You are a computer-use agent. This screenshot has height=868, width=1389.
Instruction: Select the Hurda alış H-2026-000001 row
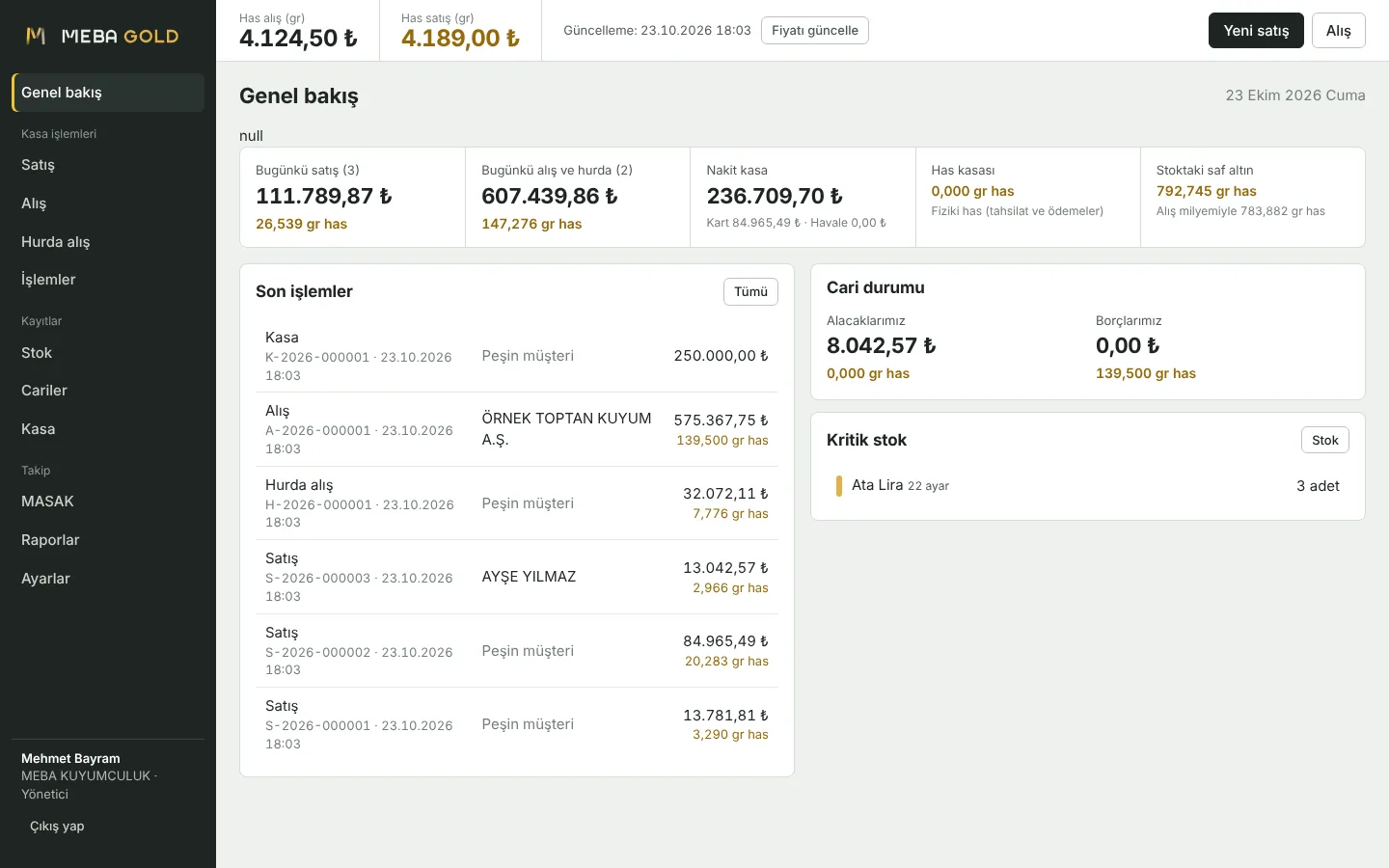[x=517, y=503]
